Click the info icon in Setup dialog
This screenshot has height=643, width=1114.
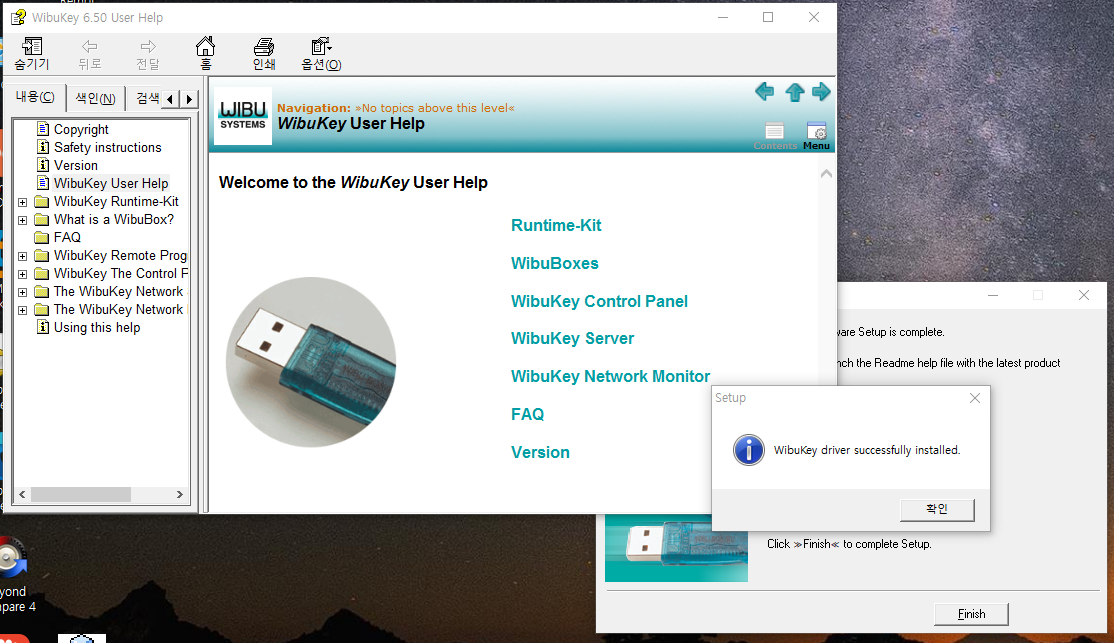749,450
